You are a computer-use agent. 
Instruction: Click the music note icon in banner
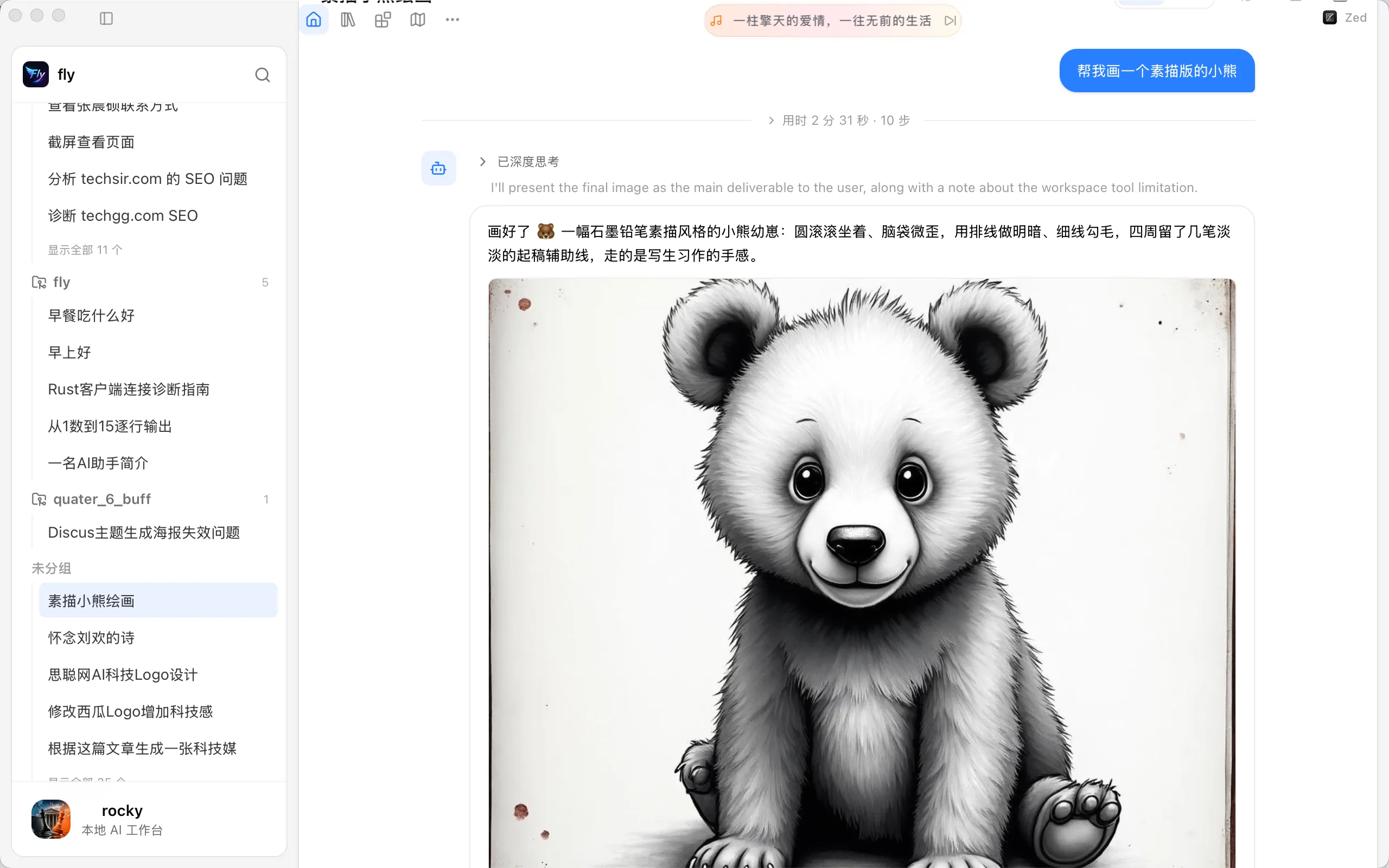tap(716, 21)
